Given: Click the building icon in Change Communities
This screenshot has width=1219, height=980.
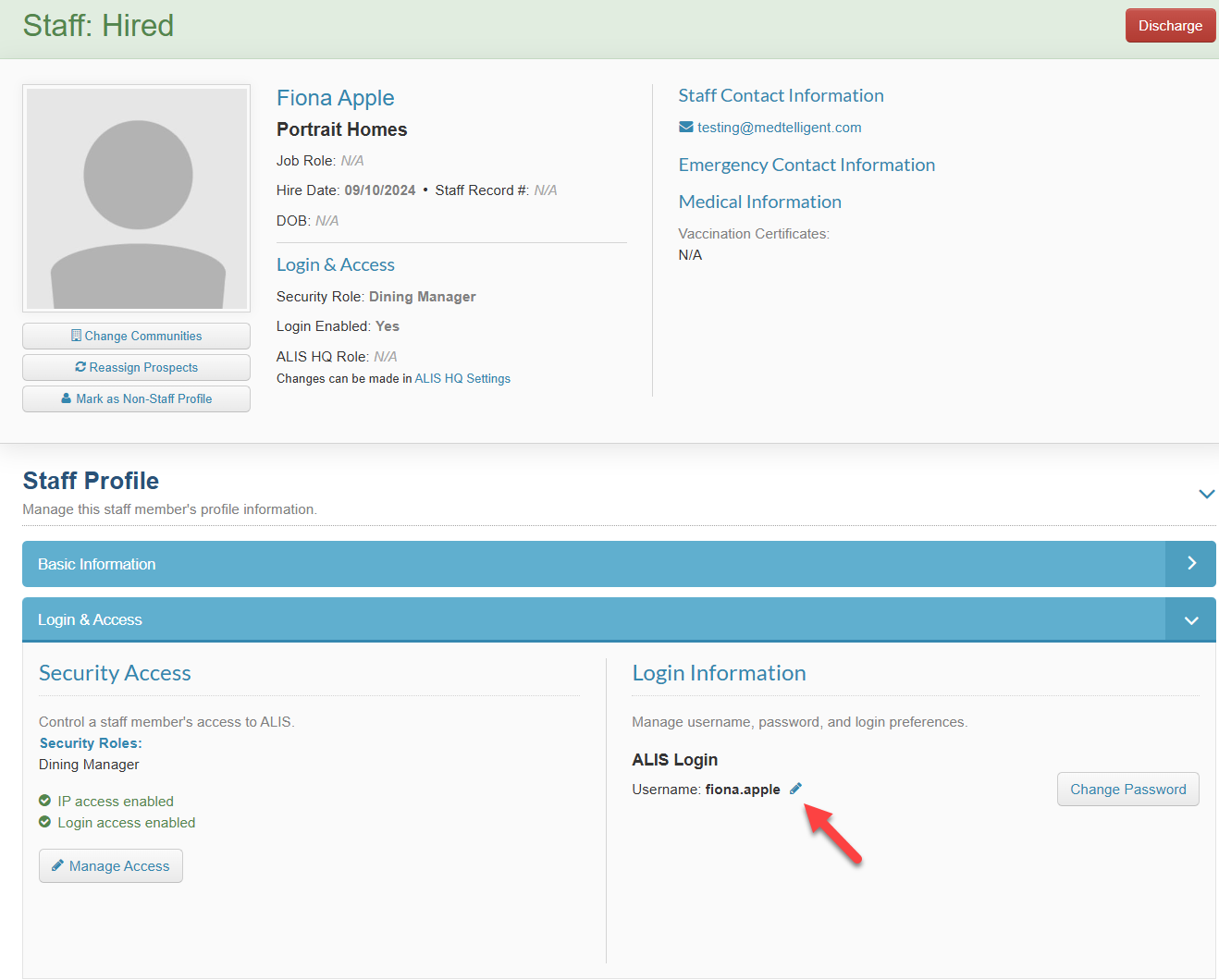Looking at the screenshot, I should [x=76, y=336].
